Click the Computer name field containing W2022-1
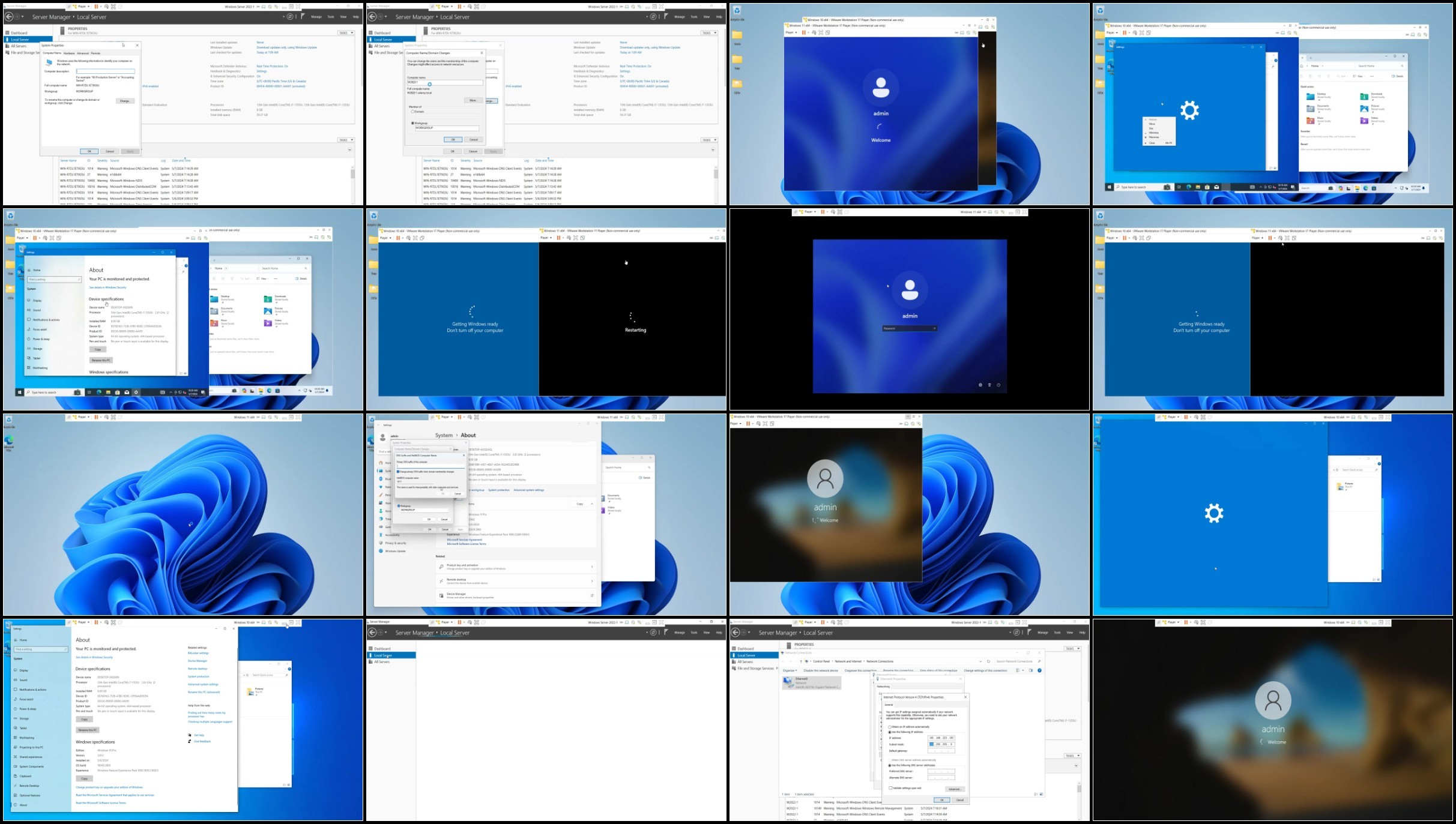1456x824 pixels. pyautogui.click(x=445, y=82)
